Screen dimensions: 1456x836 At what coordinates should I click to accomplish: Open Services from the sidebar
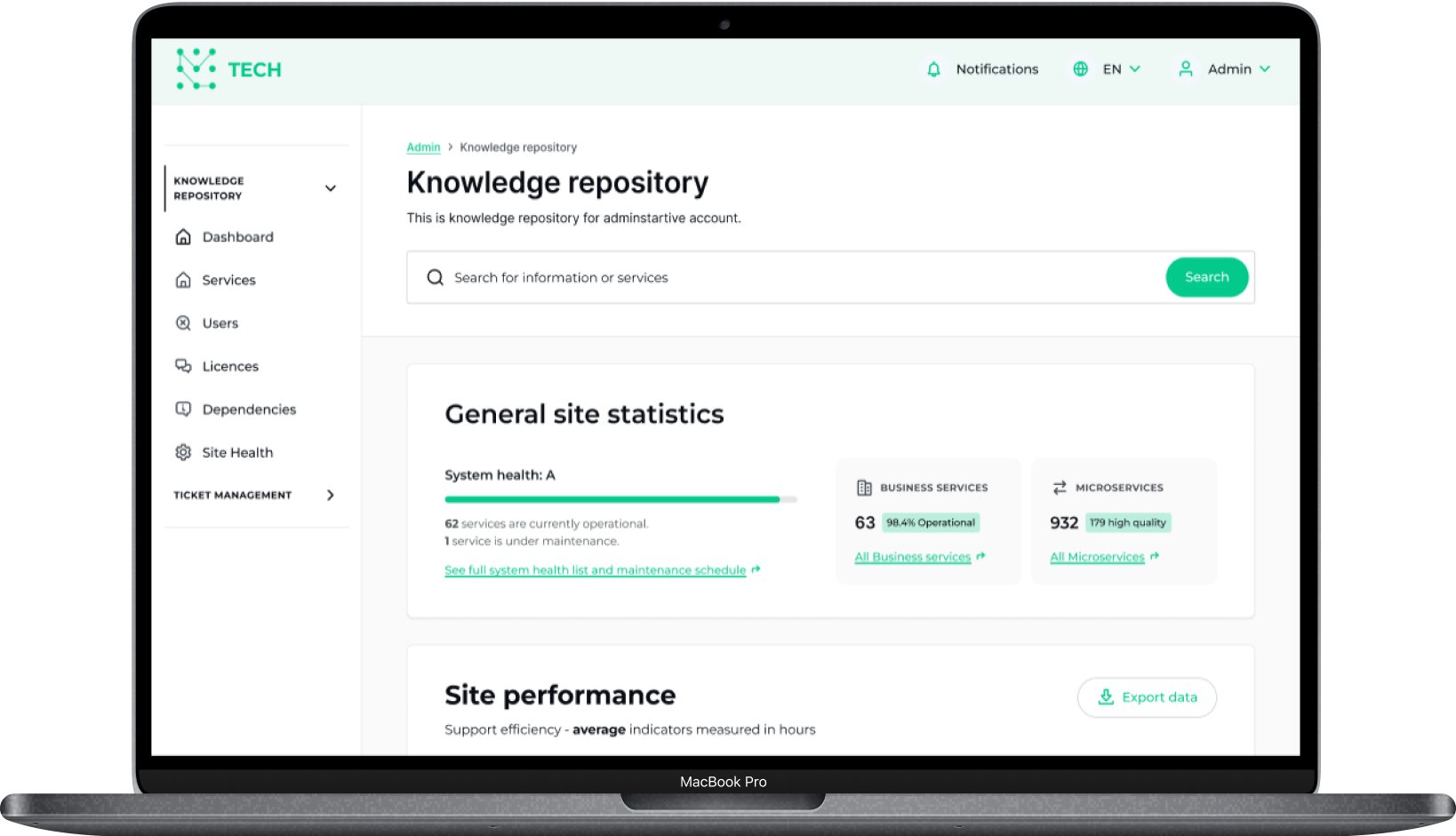point(228,281)
